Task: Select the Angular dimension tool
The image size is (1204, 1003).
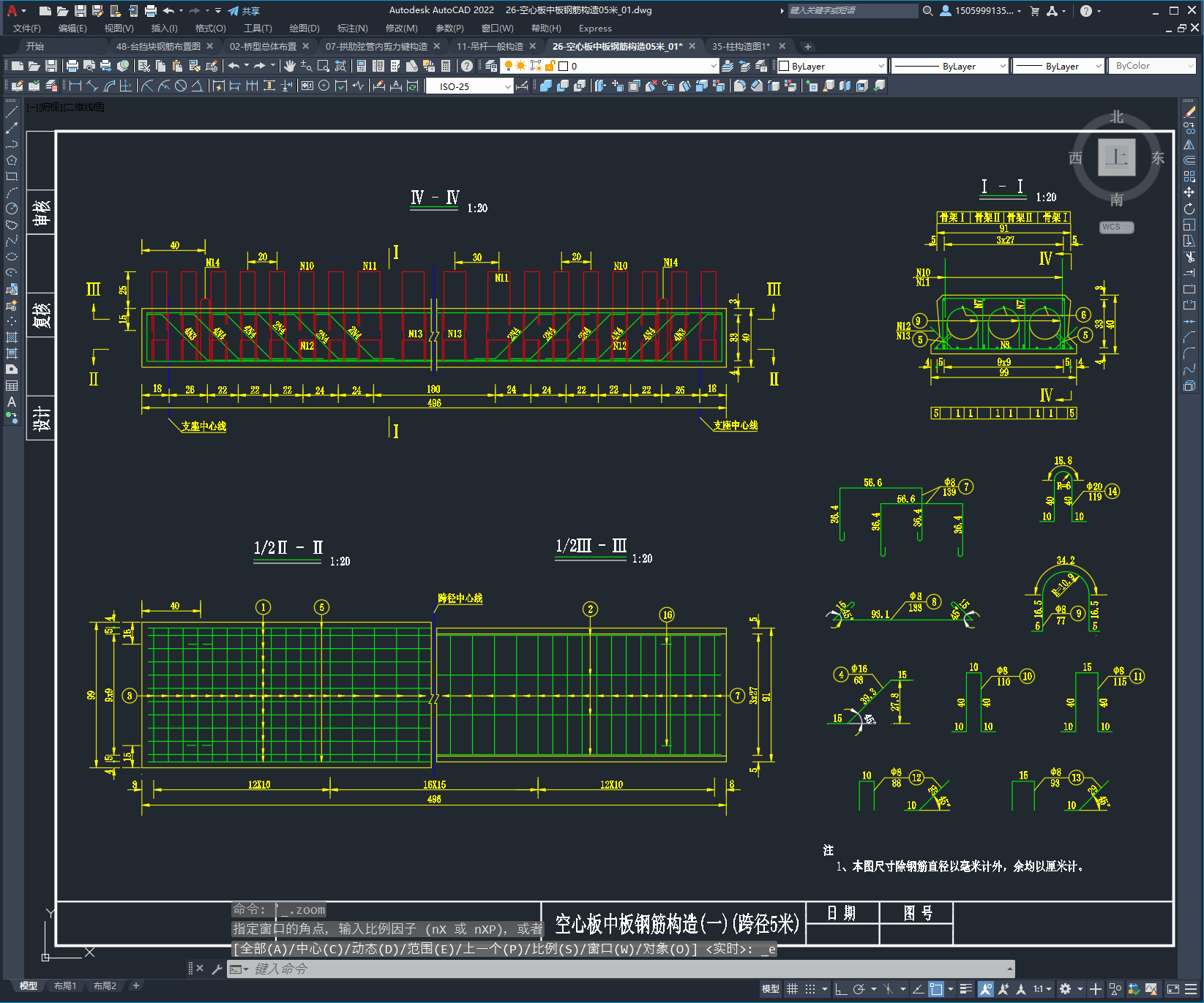Action: coord(198,86)
